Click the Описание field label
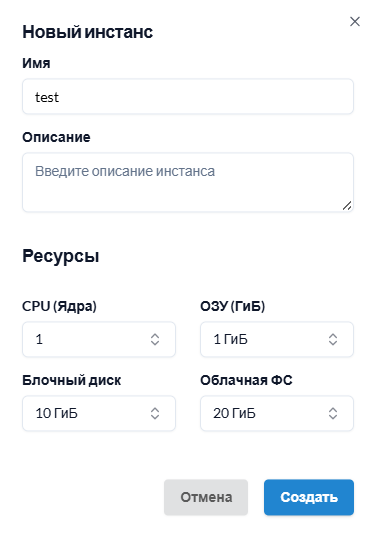Viewport: 377px width, 533px height. coord(56,137)
